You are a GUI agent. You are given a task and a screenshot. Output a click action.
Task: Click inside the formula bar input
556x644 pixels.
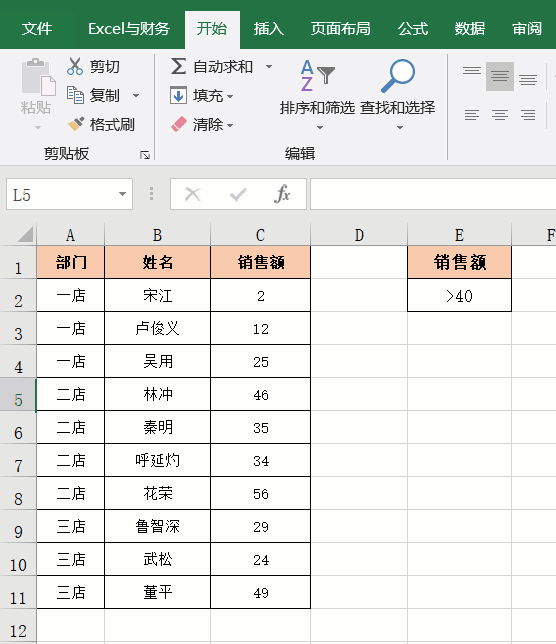[433, 194]
